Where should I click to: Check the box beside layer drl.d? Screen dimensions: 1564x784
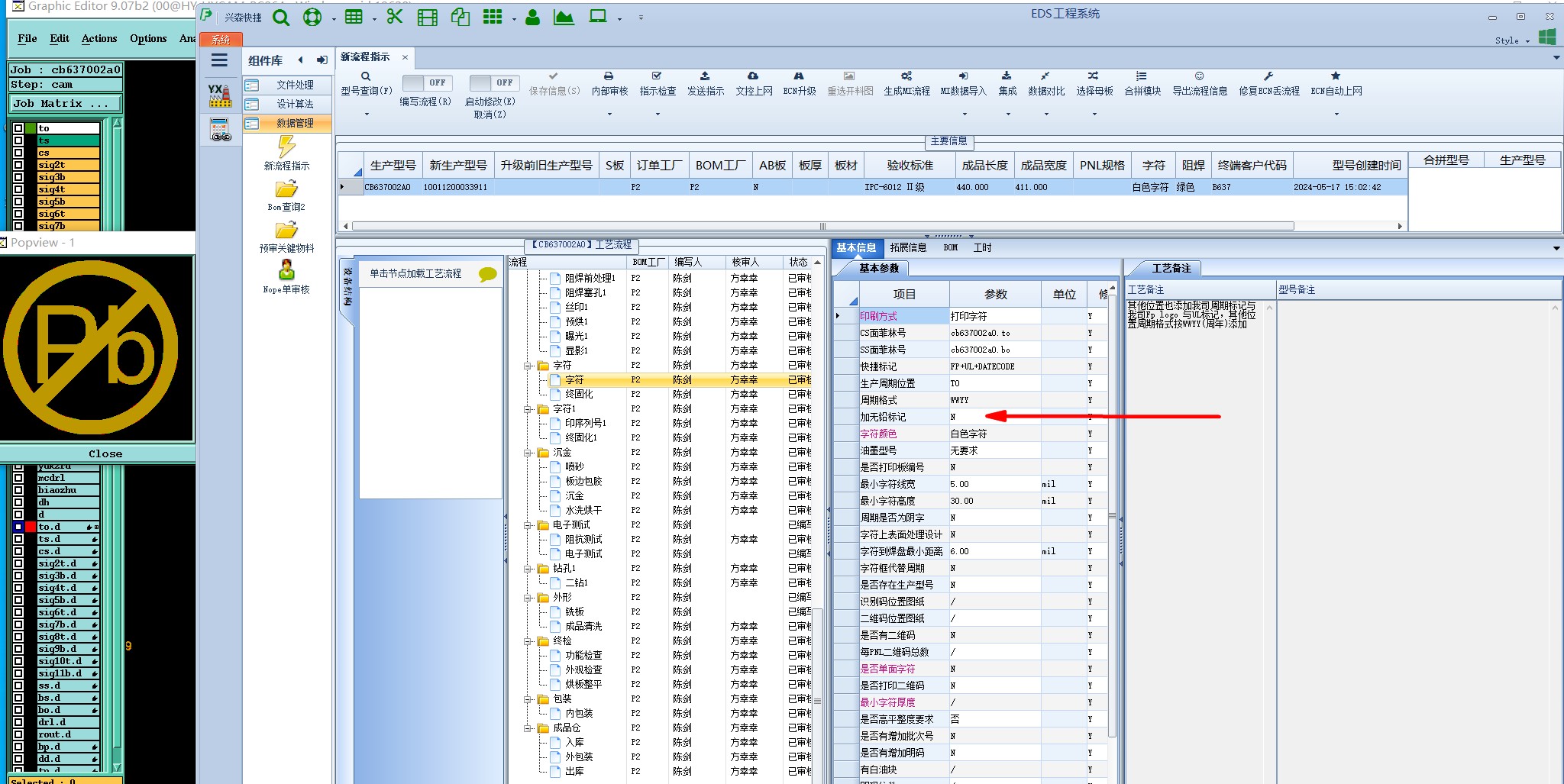18,722
